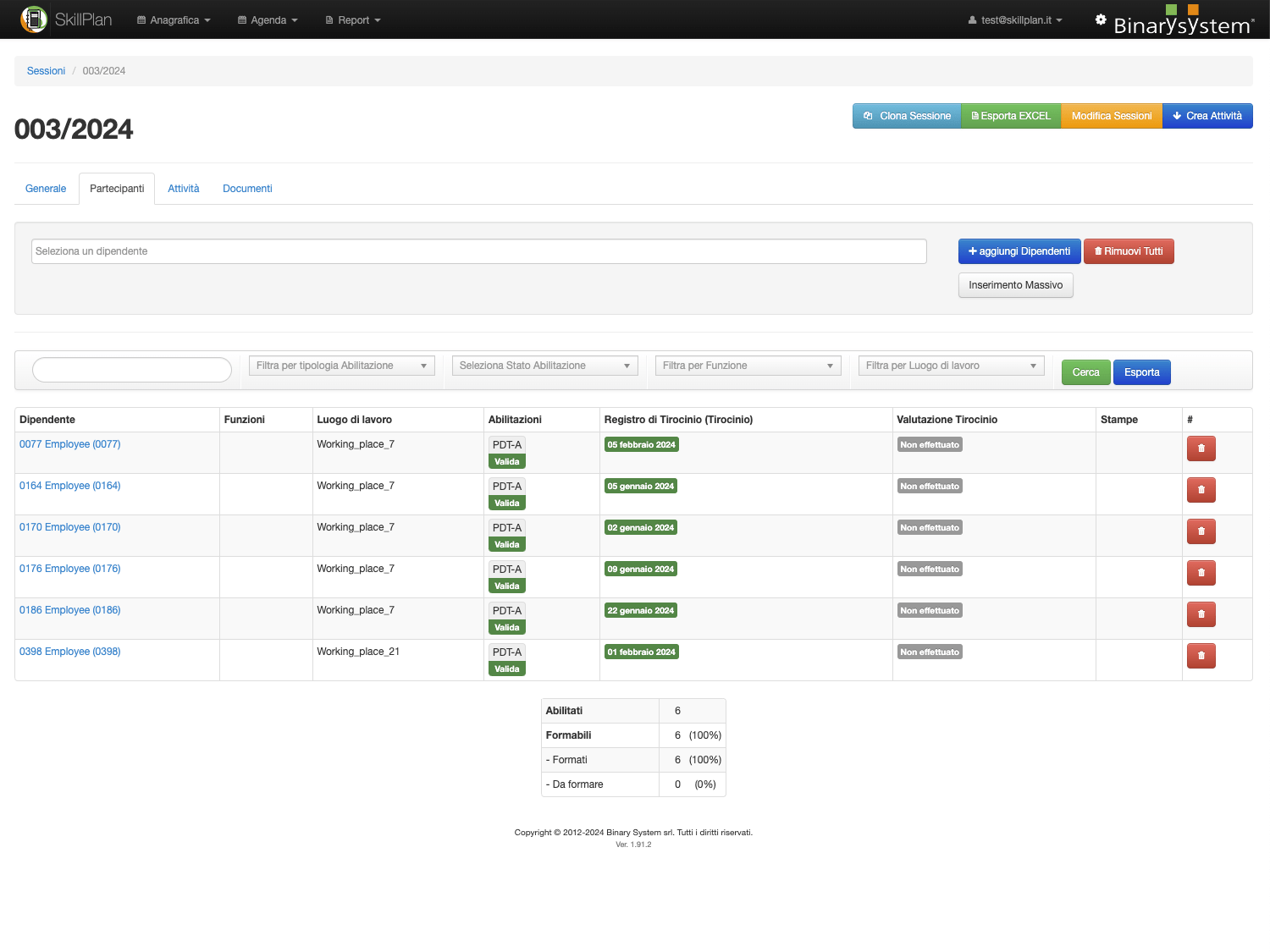Screen dimensions: 1270x952
Task: Delete 0176 Employee with trash icon
Action: (1201, 573)
